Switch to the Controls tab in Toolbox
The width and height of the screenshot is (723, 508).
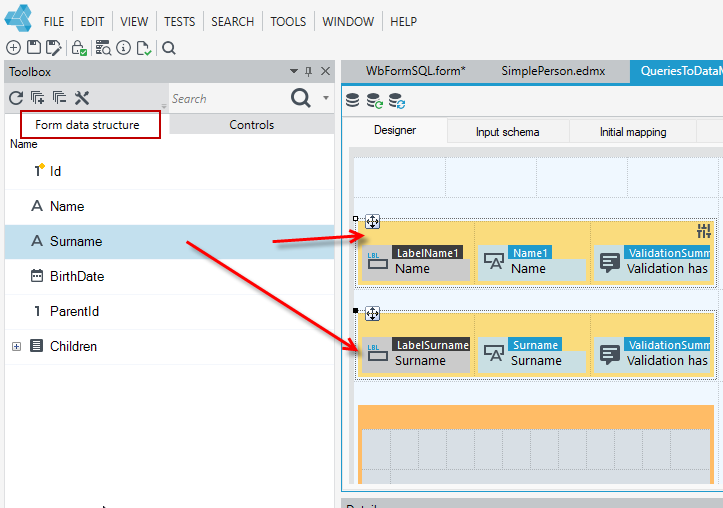tap(252, 124)
